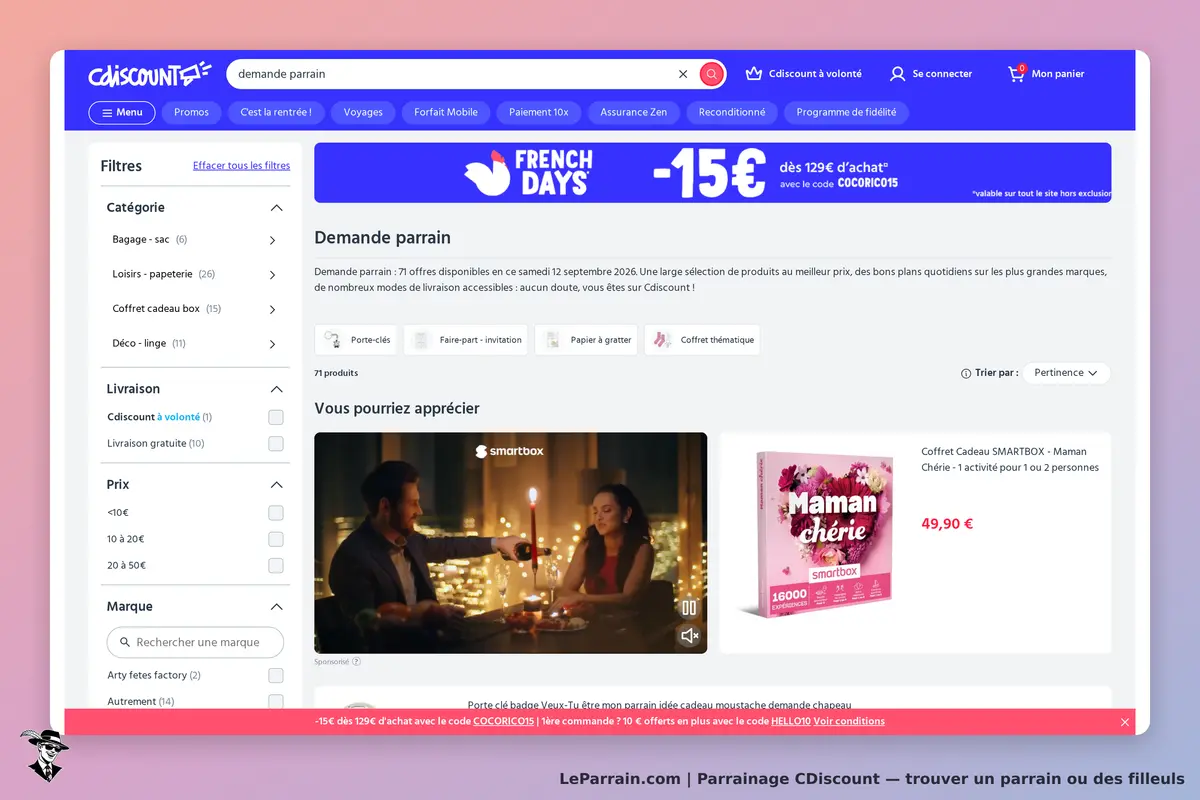Tick the Cdiscount à volonté checkbox
The image size is (1200, 800).
276,417
